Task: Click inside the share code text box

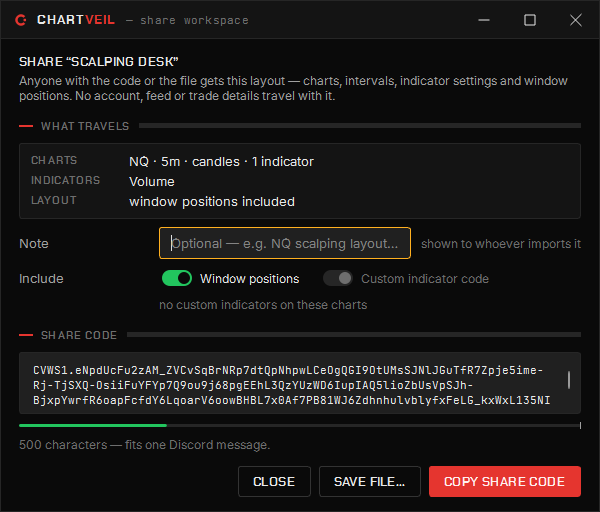Action: tap(300, 383)
